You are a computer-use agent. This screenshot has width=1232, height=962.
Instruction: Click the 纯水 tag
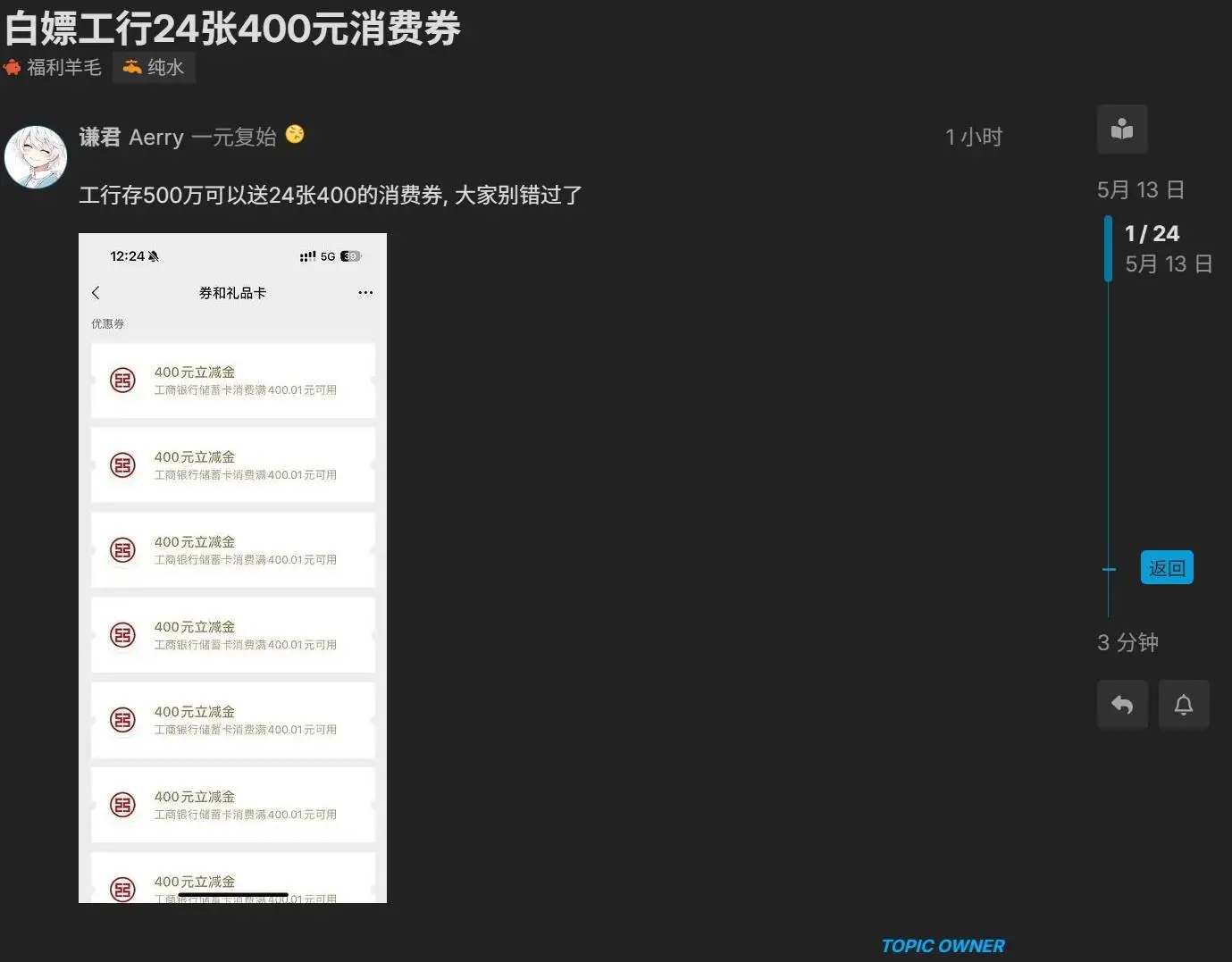click(154, 67)
